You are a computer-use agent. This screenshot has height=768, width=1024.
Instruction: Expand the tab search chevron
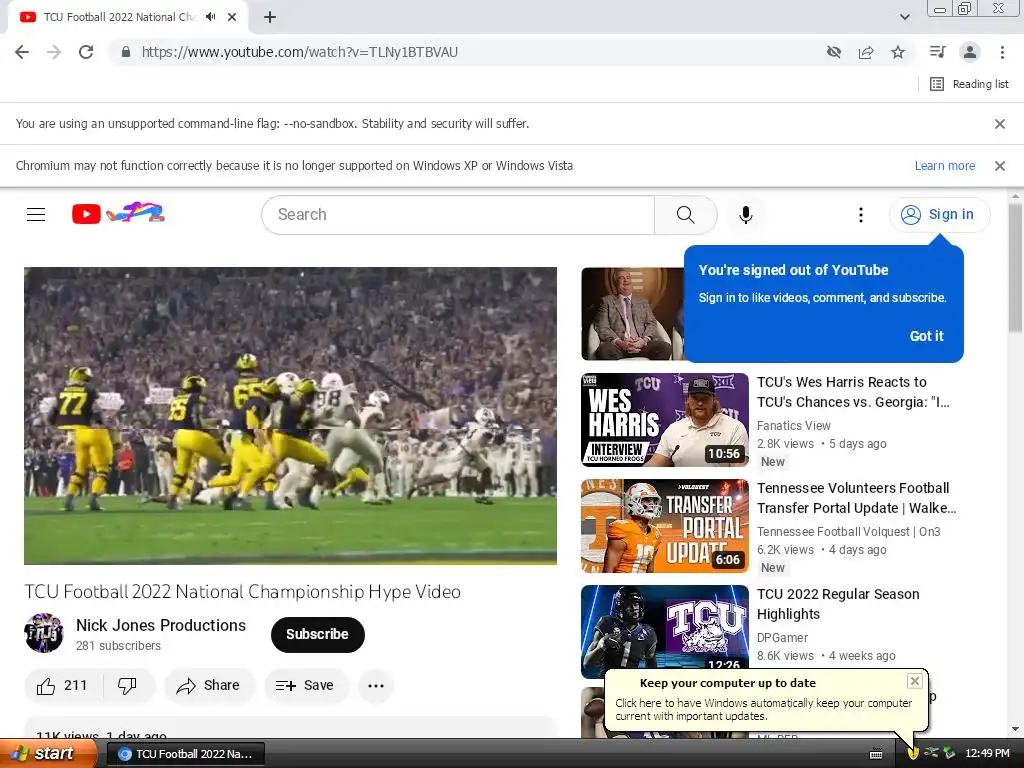coord(904,17)
